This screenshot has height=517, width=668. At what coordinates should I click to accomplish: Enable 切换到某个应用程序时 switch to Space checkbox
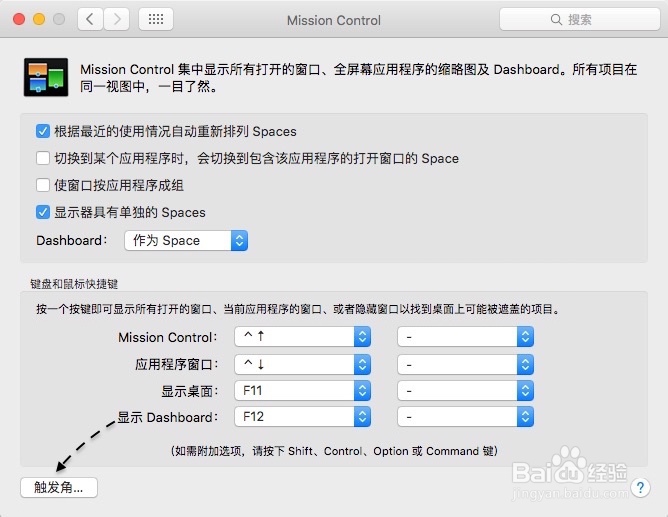point(43,158)
